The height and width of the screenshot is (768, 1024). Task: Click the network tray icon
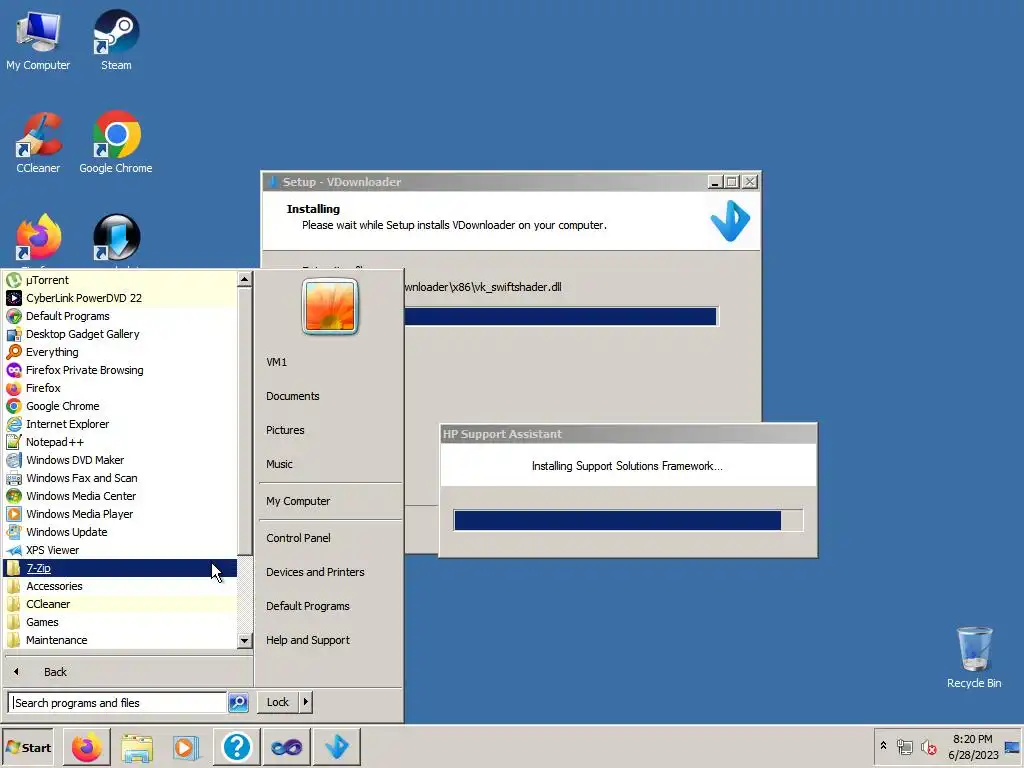904,746
